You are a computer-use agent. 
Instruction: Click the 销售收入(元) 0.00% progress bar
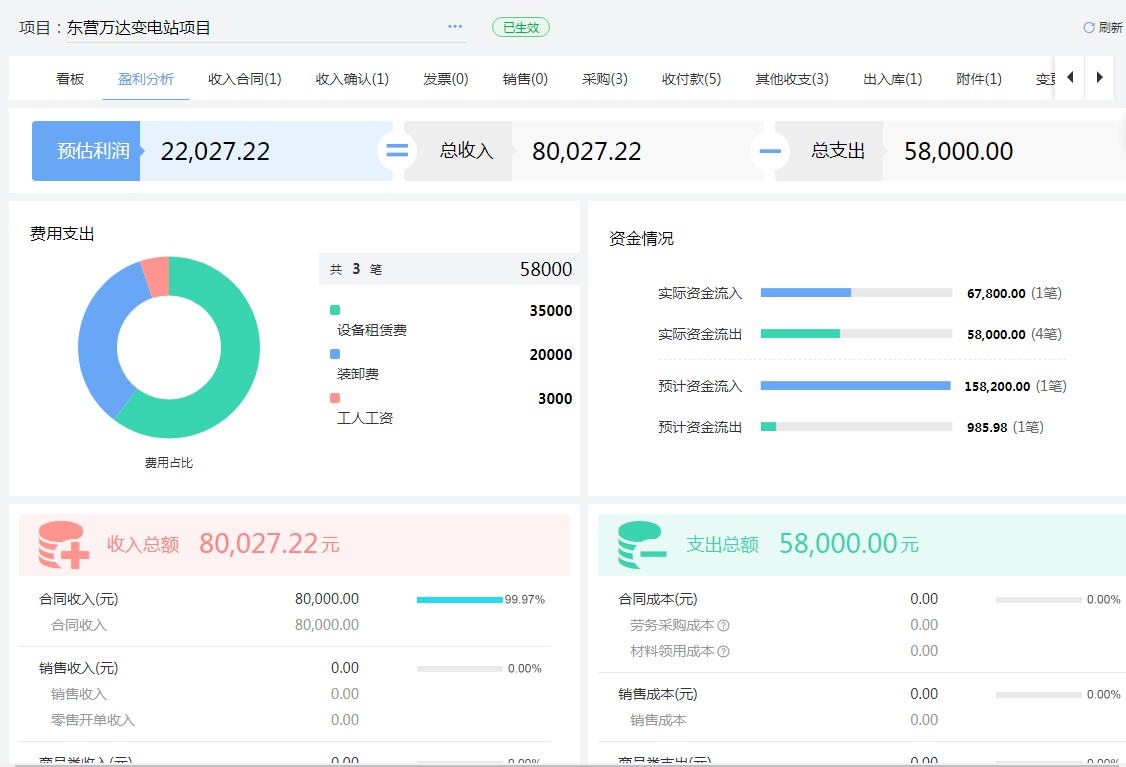[x=460, y=669]
